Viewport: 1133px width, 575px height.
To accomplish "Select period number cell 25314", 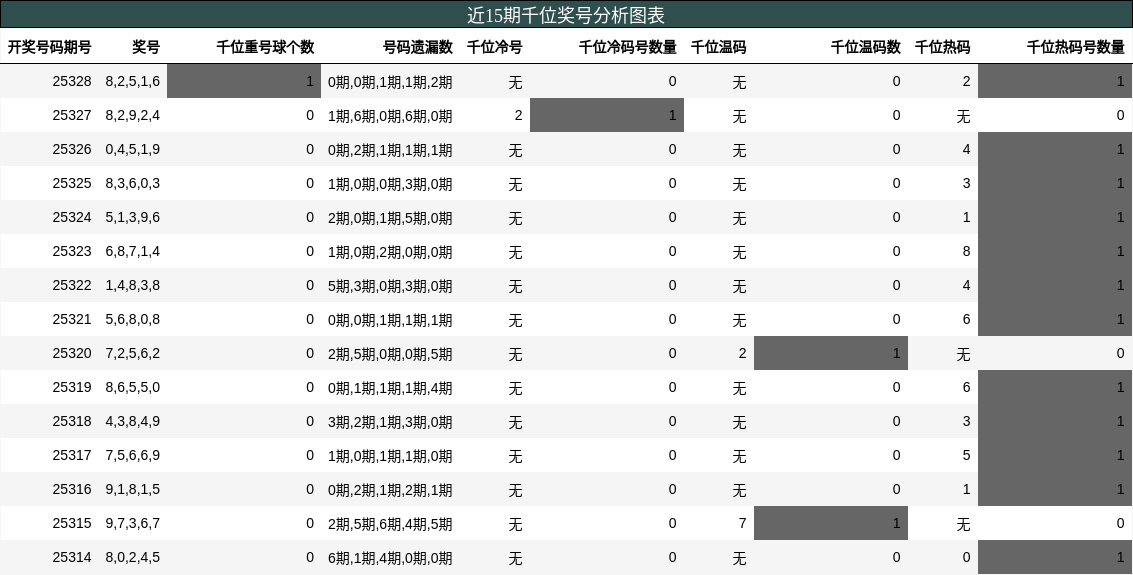I will (x=72, y=558).
